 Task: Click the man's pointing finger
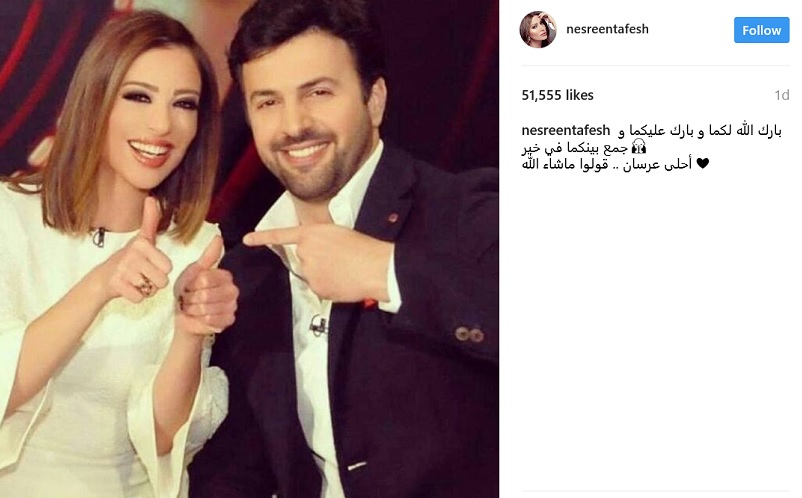[271, 237]
